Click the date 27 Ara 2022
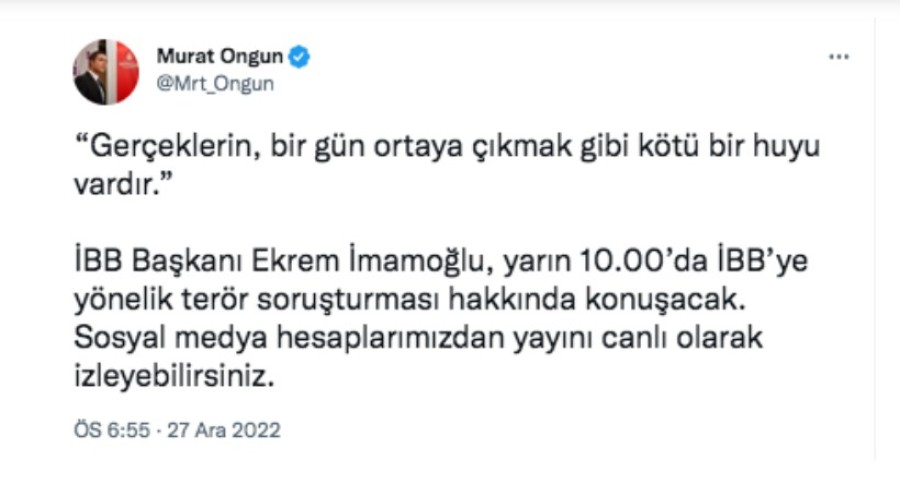 click(x=223, y=431)
